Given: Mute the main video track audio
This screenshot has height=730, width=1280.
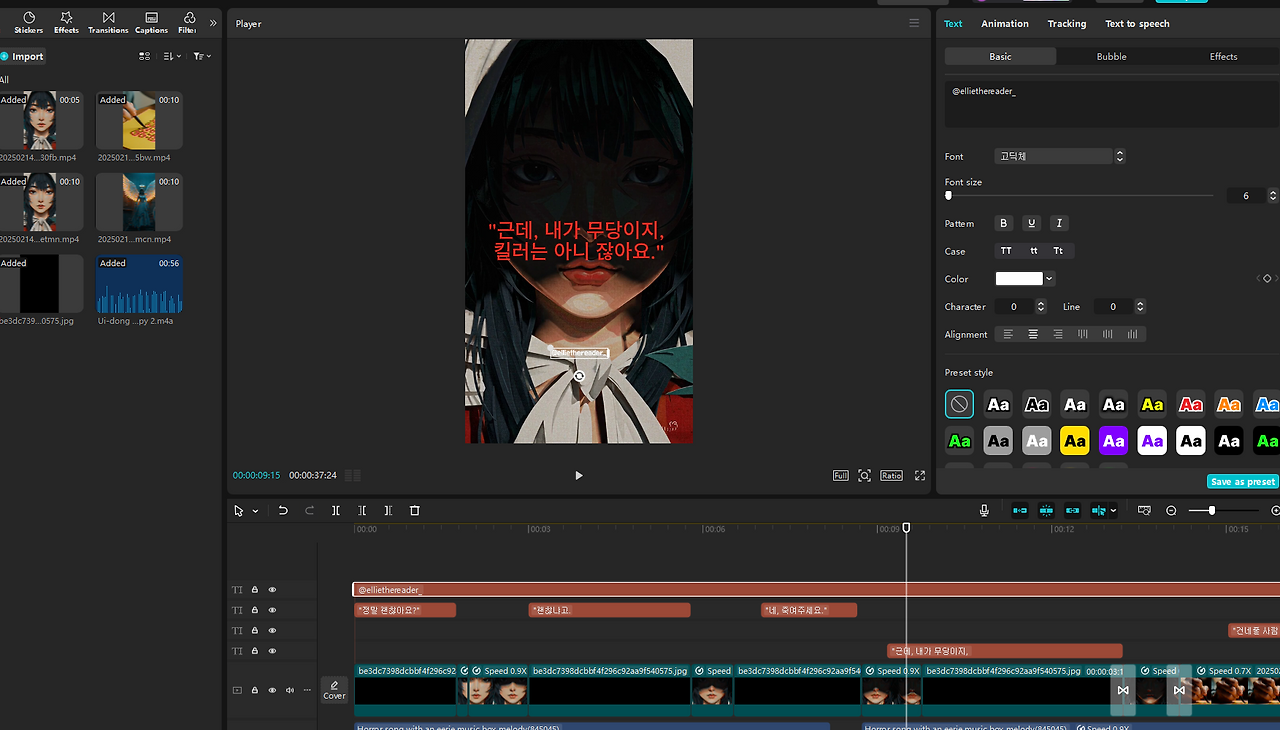Looking at the screenshot, I should [290, 690].
